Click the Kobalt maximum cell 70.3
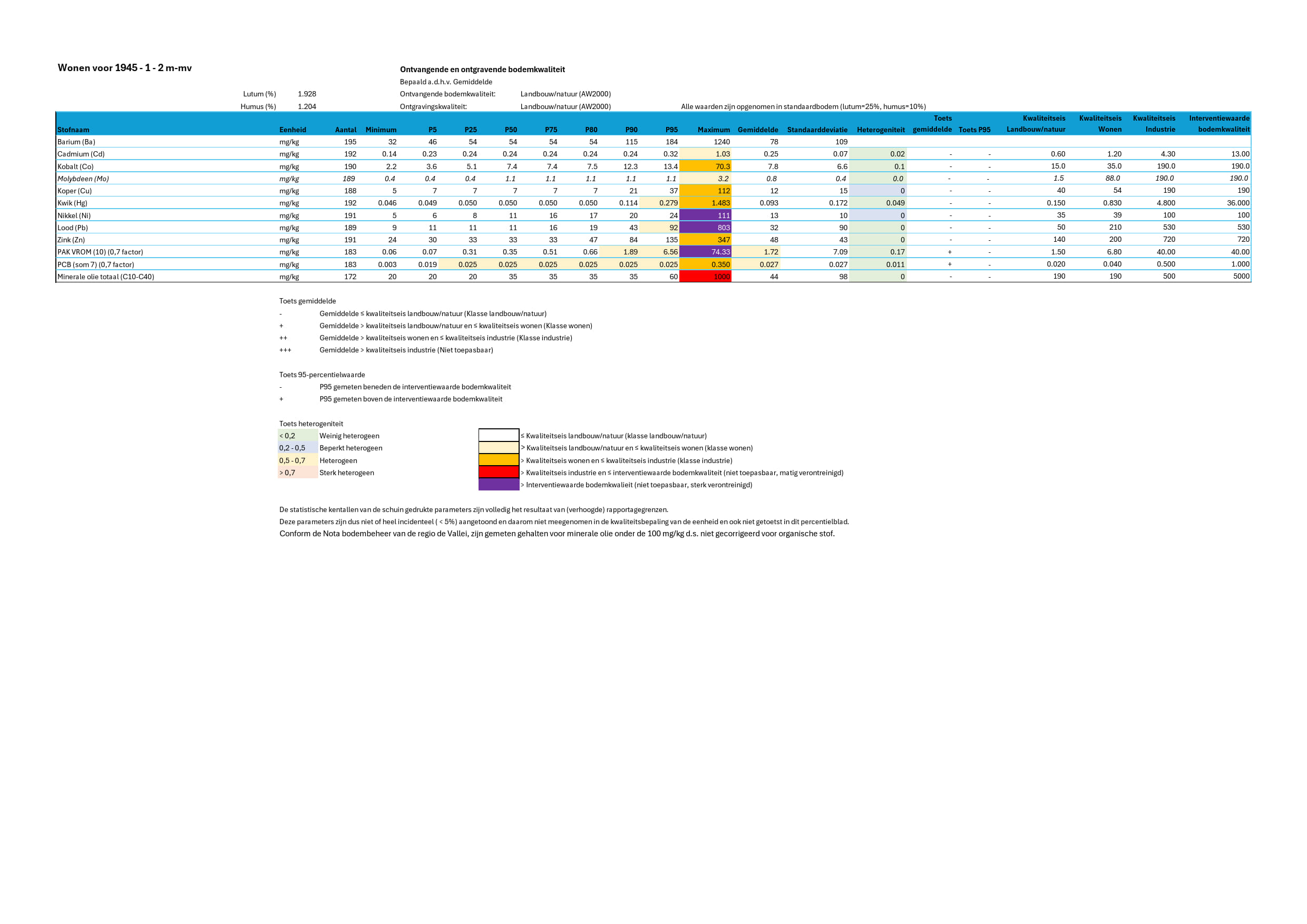1307x924 pixels. coord(706,166)
